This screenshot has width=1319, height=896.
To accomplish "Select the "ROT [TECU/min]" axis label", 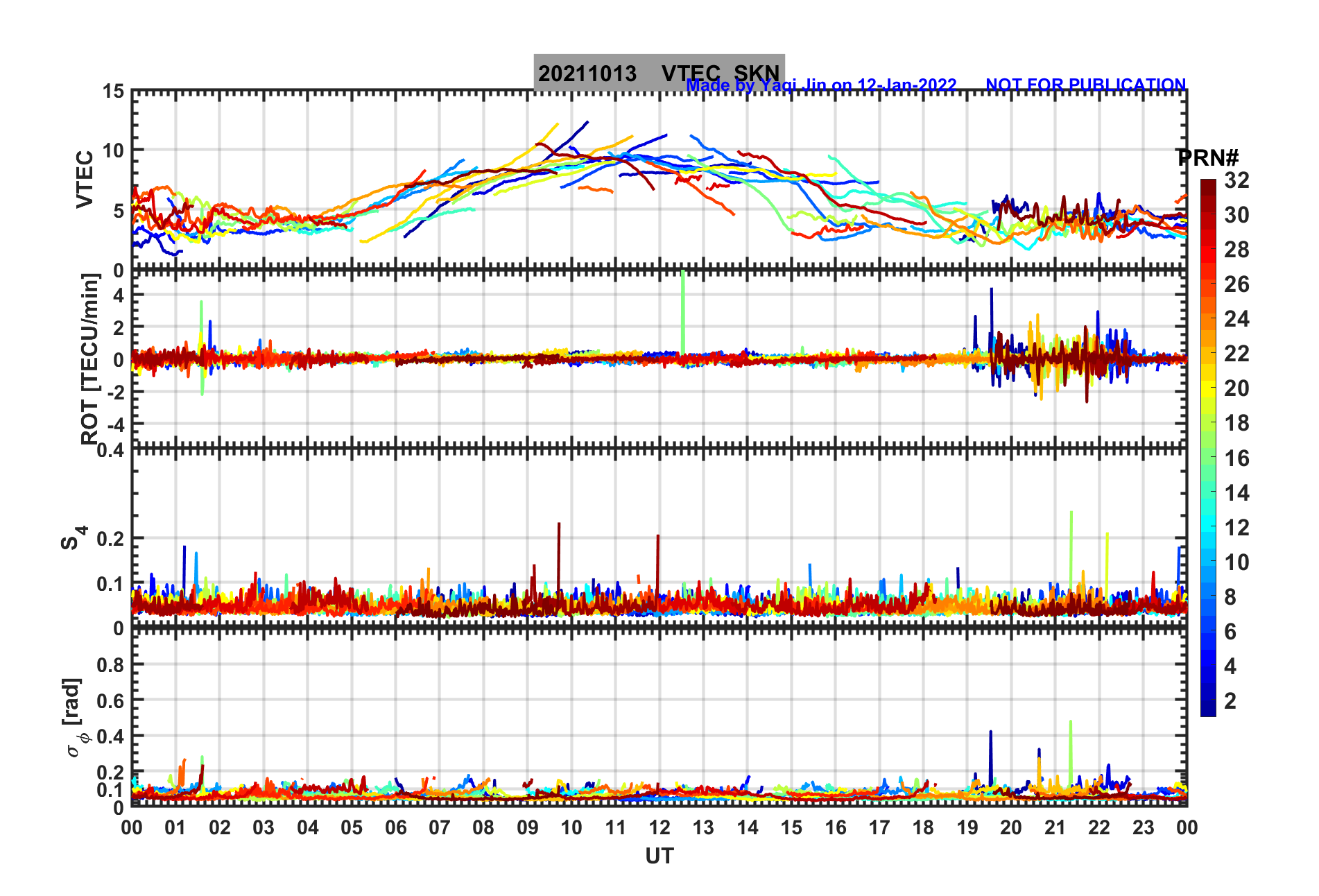I will [90, 359].
